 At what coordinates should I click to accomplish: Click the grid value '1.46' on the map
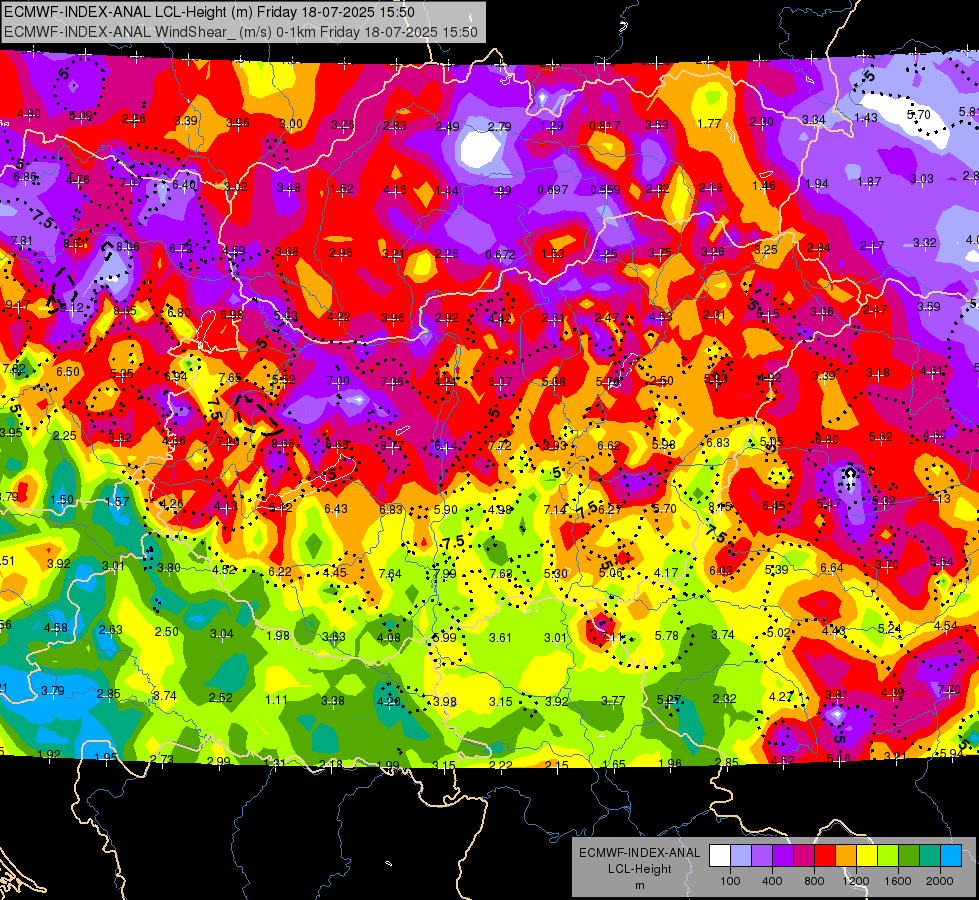[764, 185]
